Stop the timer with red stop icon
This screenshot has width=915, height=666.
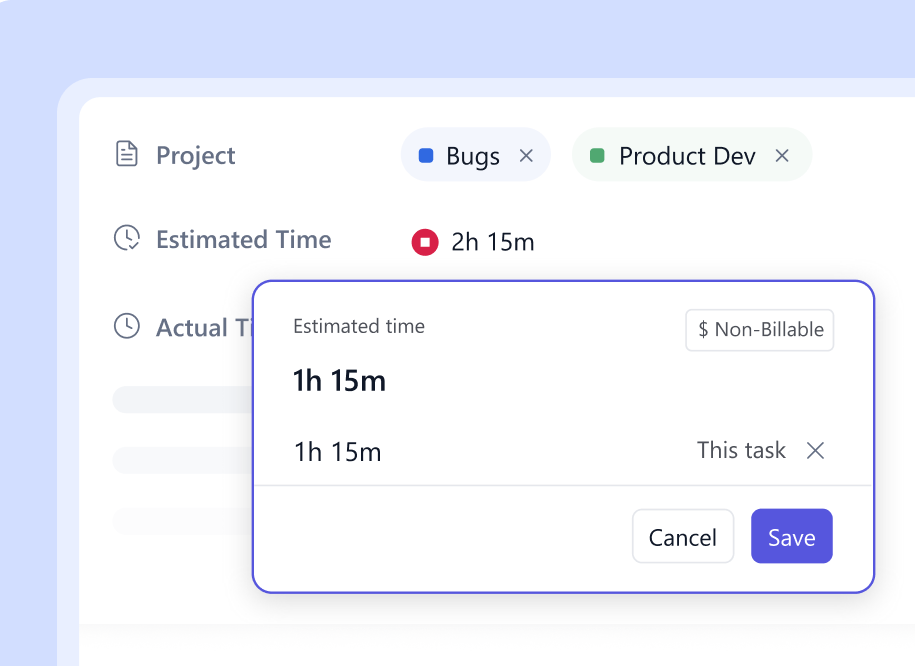(x=425, y=242)
